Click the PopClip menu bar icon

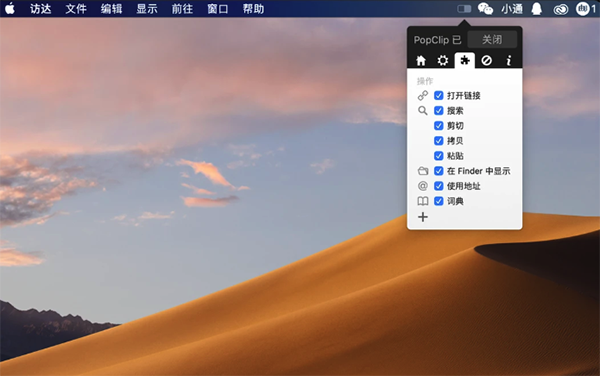tap(464, 8)
